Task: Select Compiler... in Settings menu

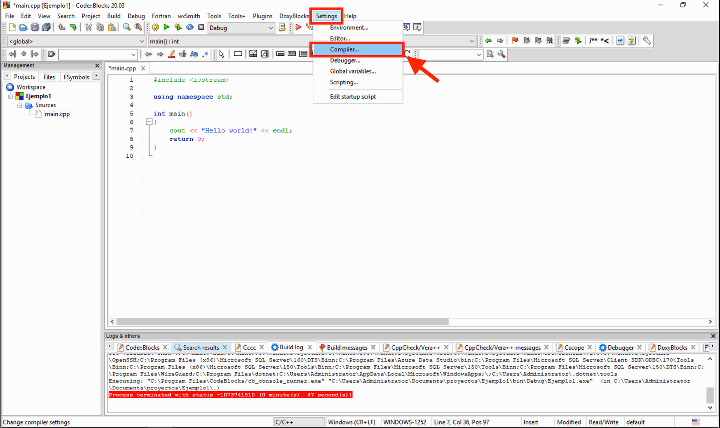Action: (358, 49)
